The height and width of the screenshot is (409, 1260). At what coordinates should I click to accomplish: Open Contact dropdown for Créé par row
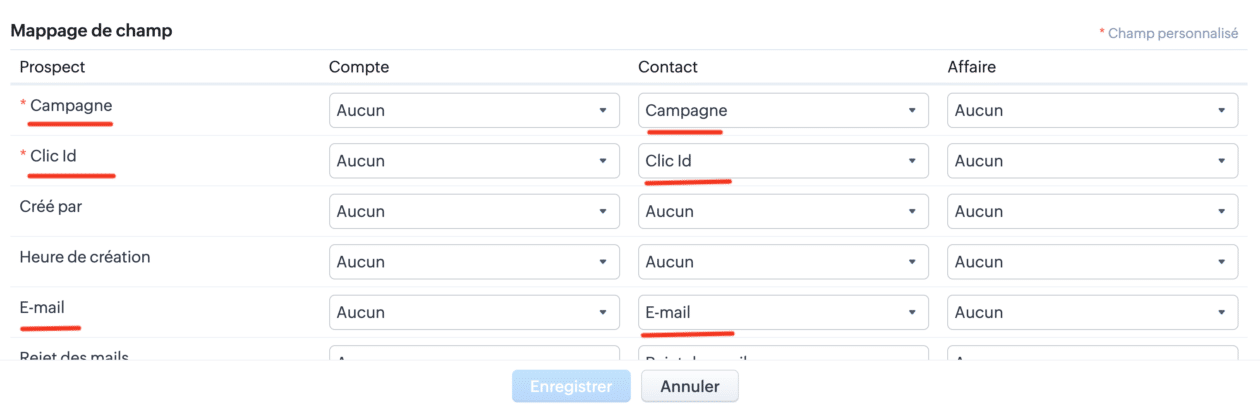783,211
